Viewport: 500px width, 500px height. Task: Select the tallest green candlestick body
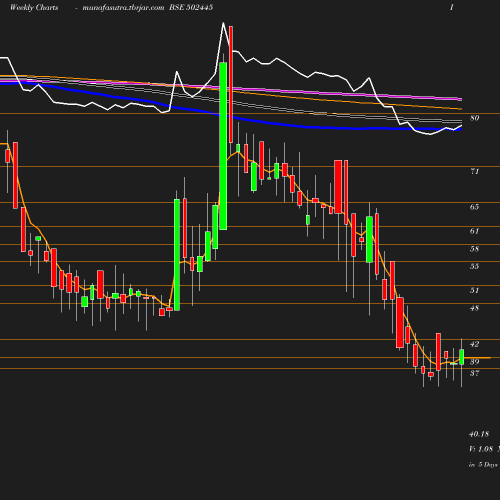(223, 146)
